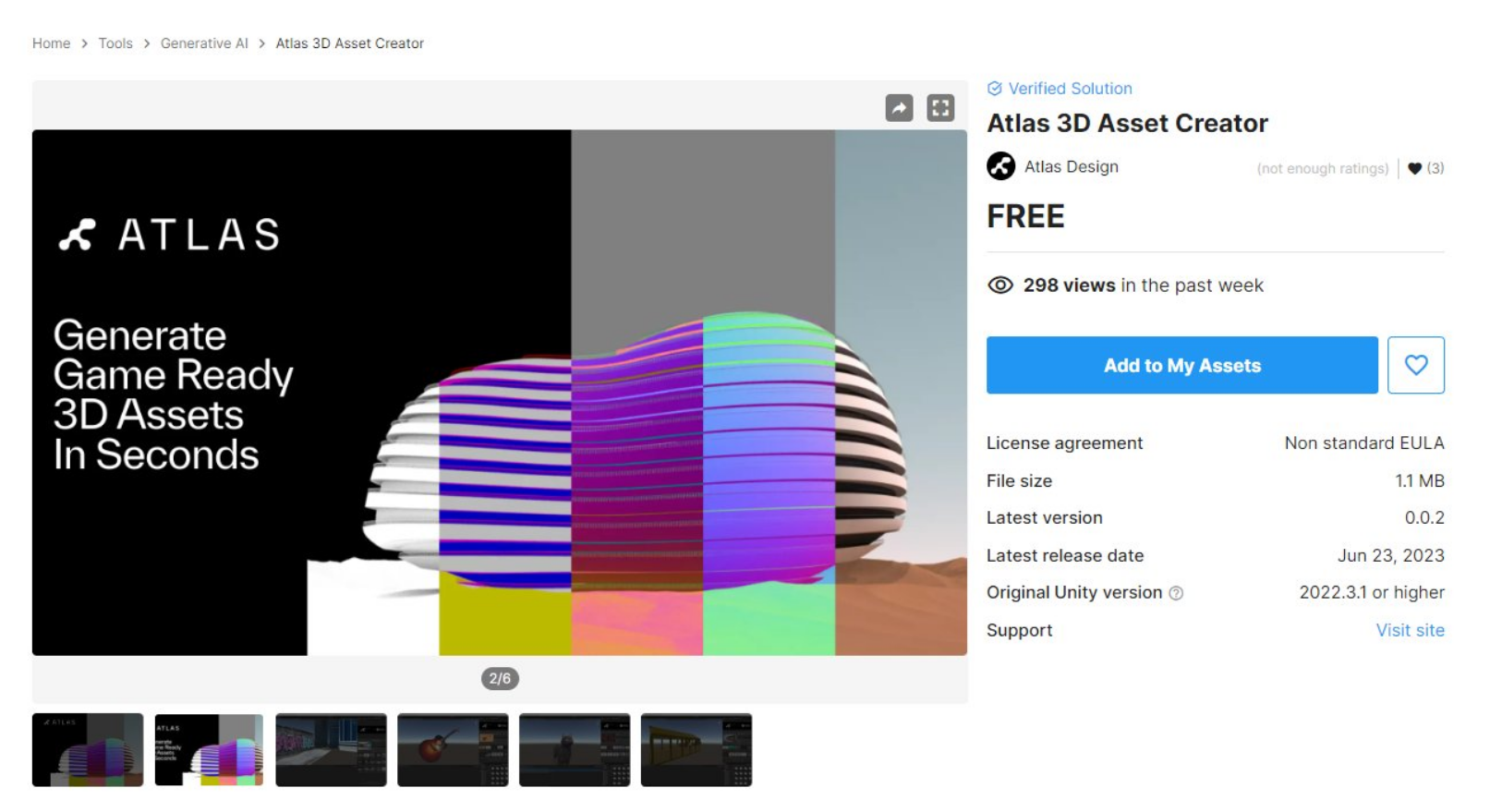Click the 1.1 MB file size value
1490x812 pixels.
(x=1420, y=481)
